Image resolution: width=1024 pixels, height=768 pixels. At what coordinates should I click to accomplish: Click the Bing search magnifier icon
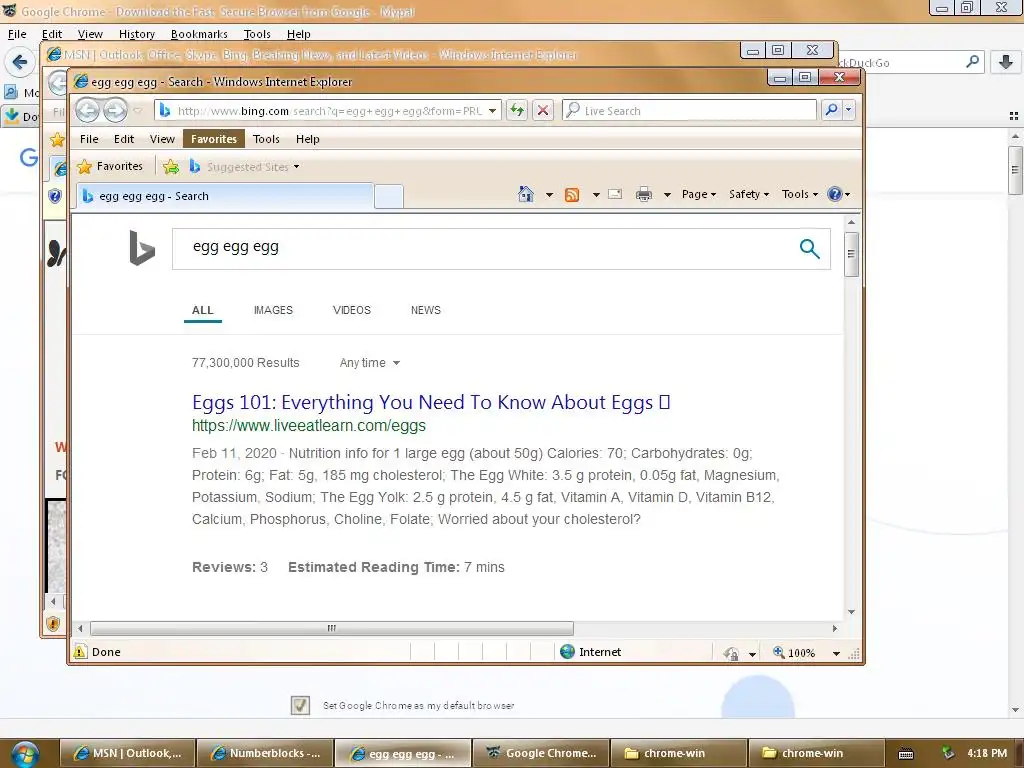coord(809,249)
